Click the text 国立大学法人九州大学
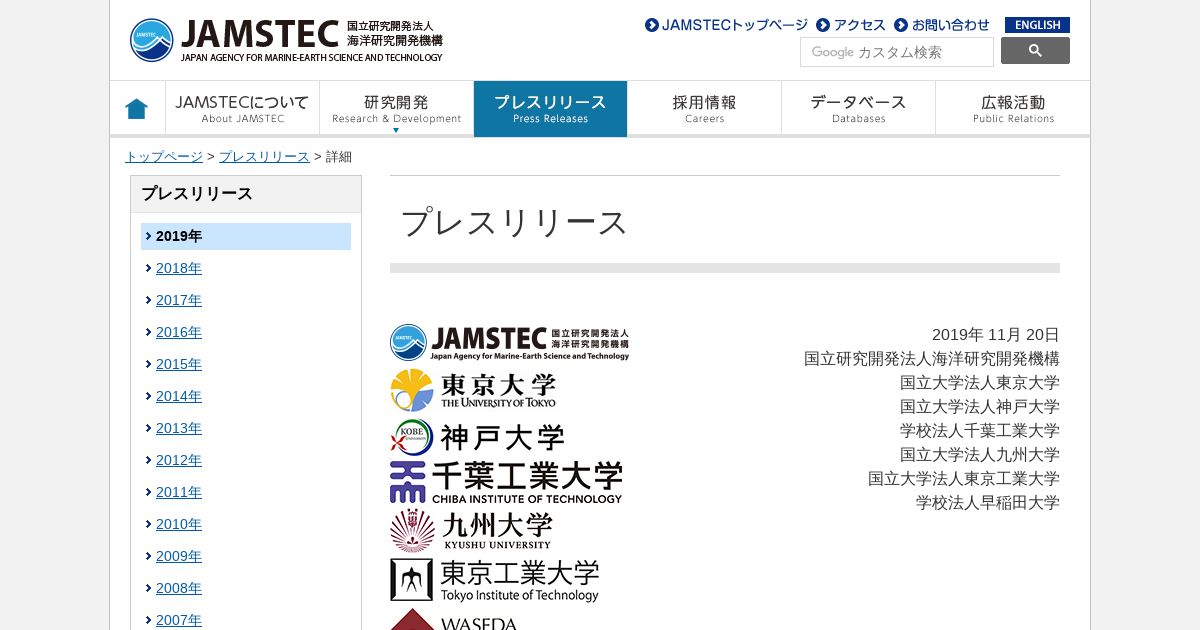Image resolution: width=1200 pixels, height=630 pixels. [980, 455]
